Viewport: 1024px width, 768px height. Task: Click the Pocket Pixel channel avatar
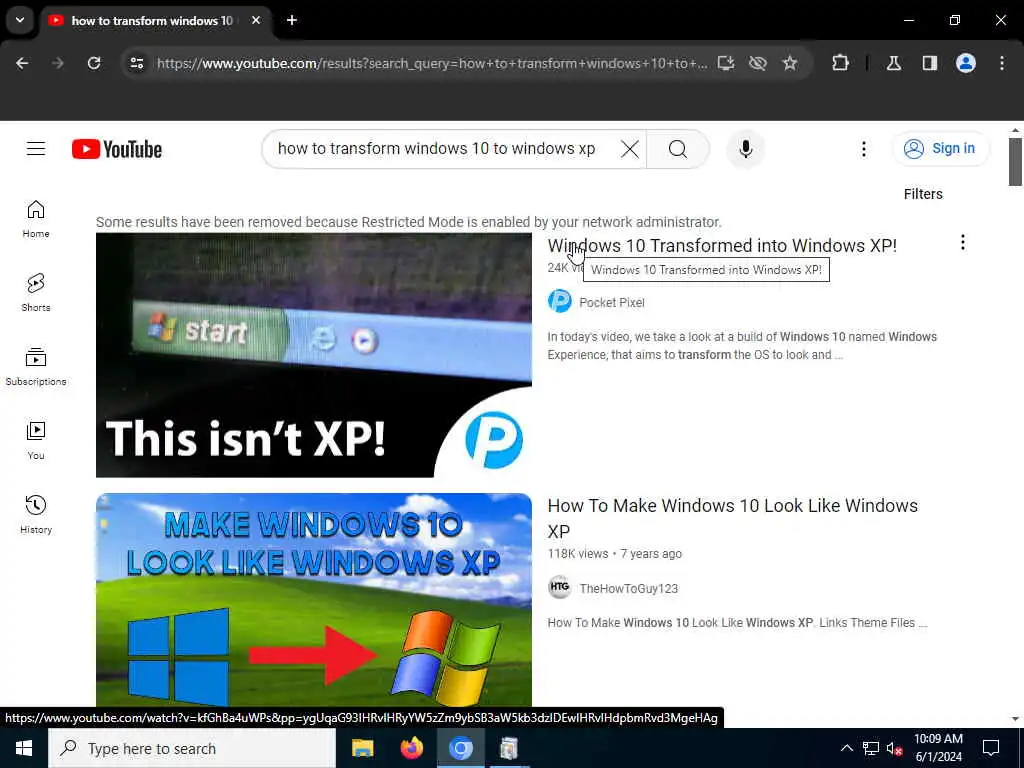click(x=559, y=301)
